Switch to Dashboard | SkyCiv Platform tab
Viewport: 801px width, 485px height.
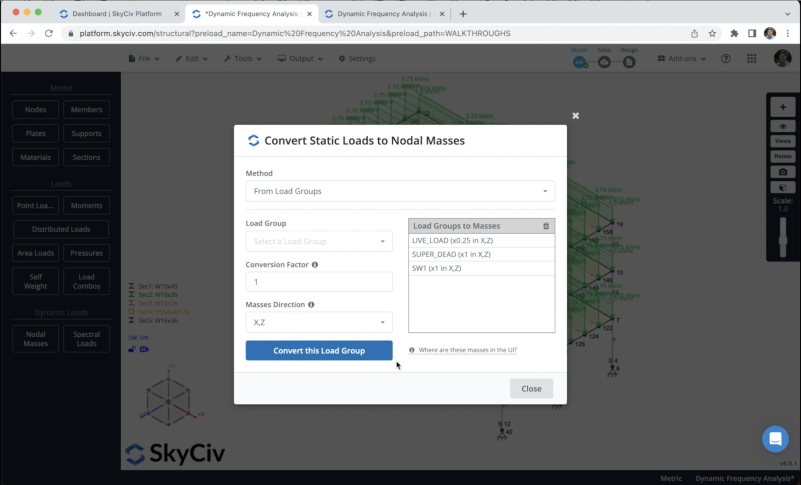point(116,14)
